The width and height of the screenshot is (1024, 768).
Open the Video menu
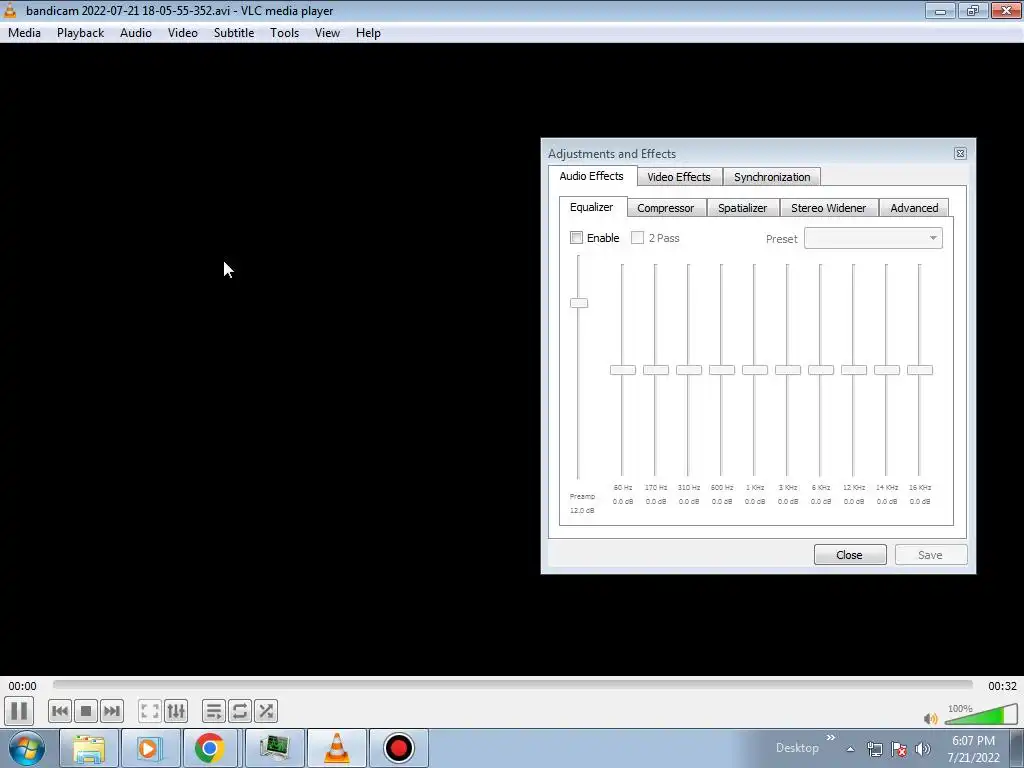(182, 33)
